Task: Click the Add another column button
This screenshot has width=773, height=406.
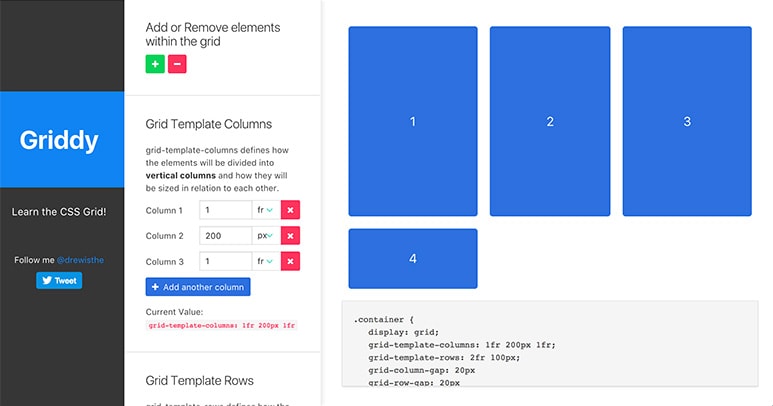Action: point(198,287)
